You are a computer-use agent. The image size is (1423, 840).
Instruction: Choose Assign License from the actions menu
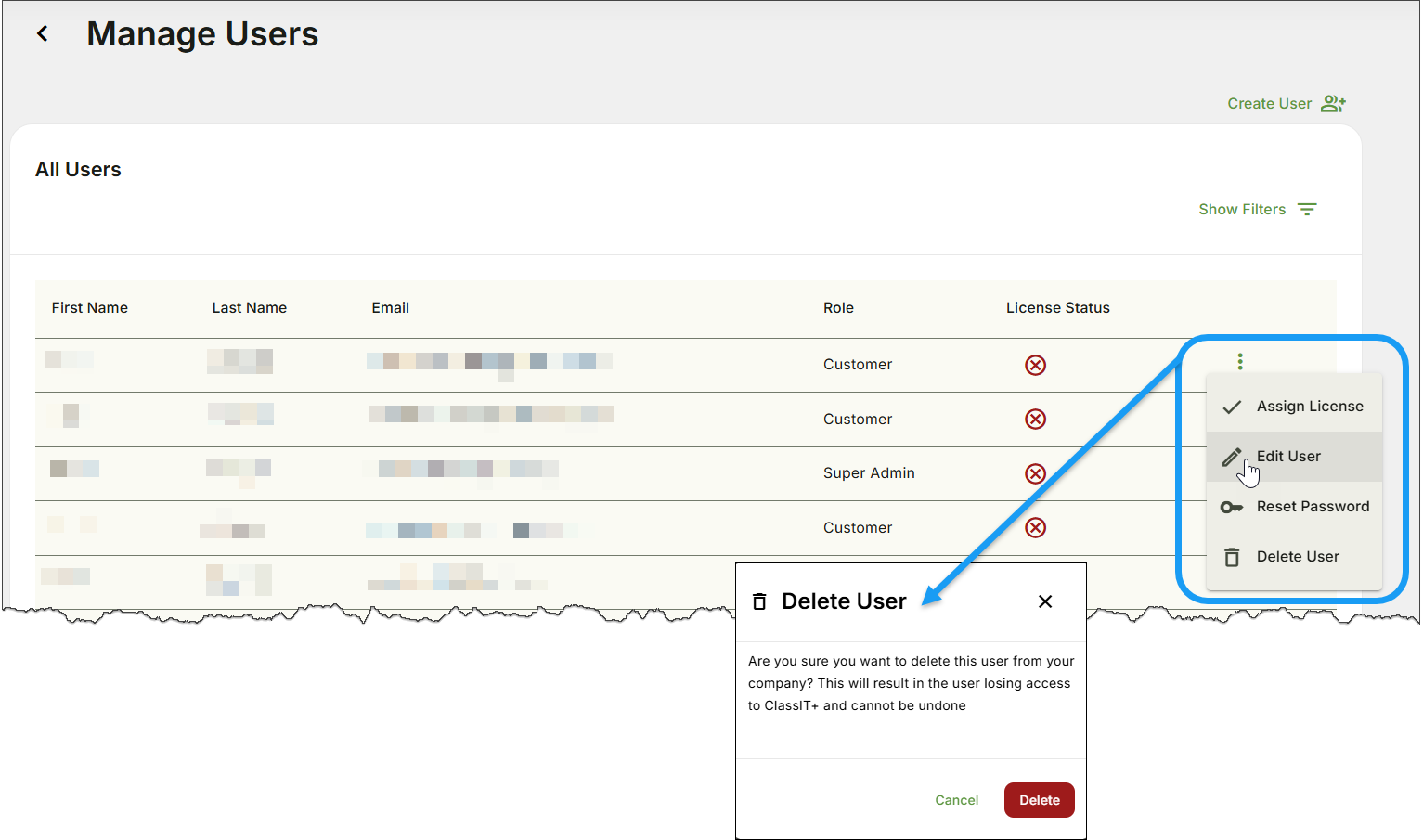click(1309, 406)
